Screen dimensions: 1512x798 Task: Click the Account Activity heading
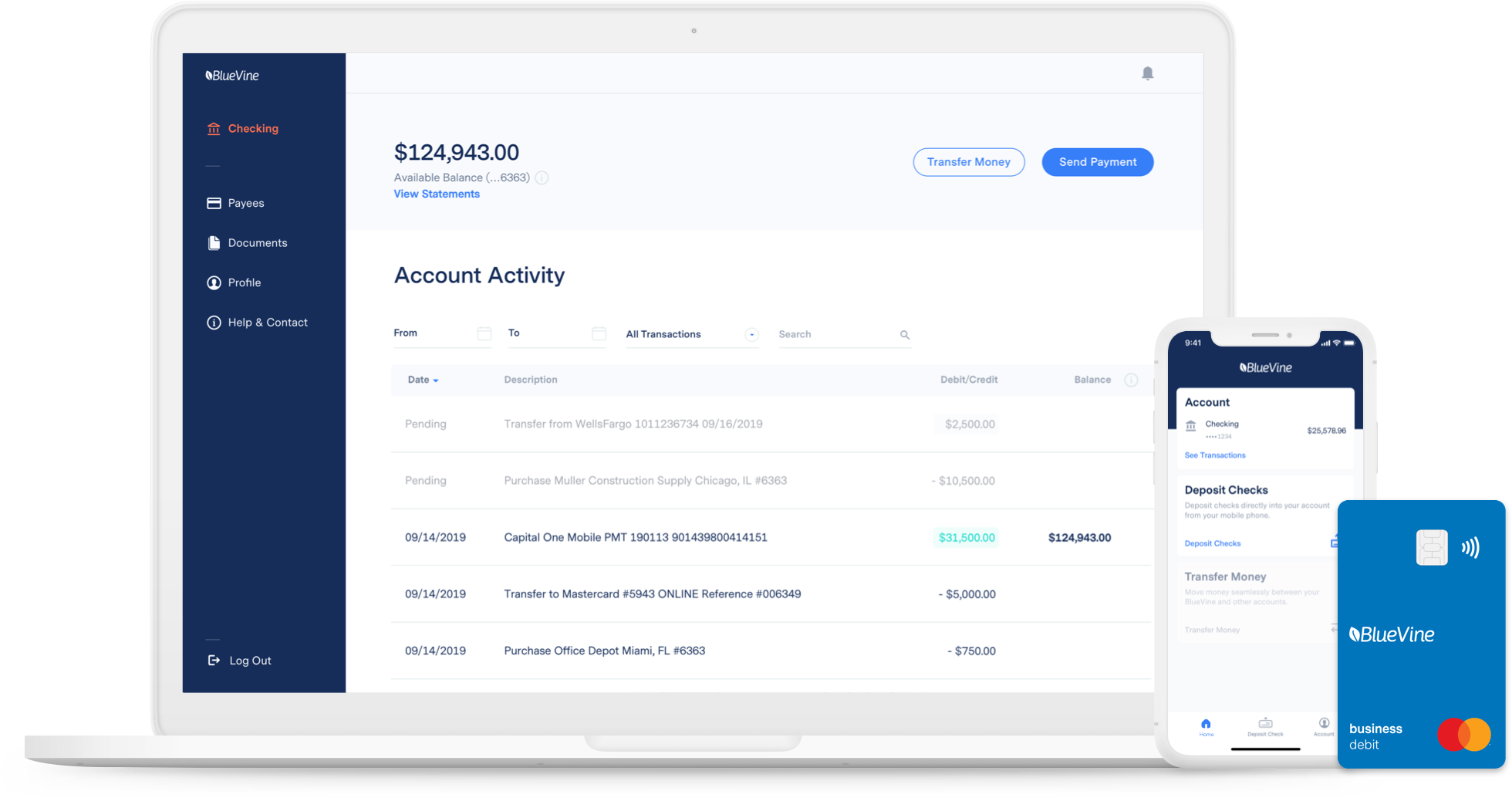pyautogui.click(x=479, y=276)
